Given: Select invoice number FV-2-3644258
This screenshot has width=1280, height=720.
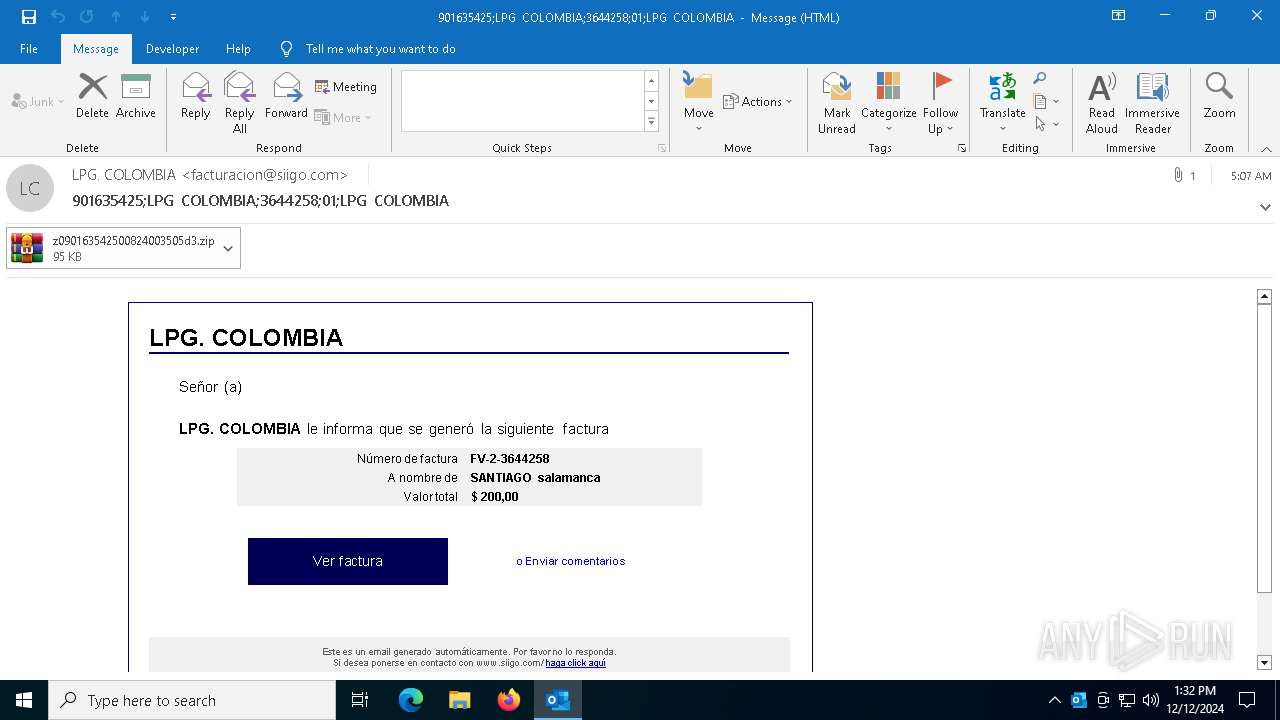Looking at the screenshot, I should [x=510, y=459].
